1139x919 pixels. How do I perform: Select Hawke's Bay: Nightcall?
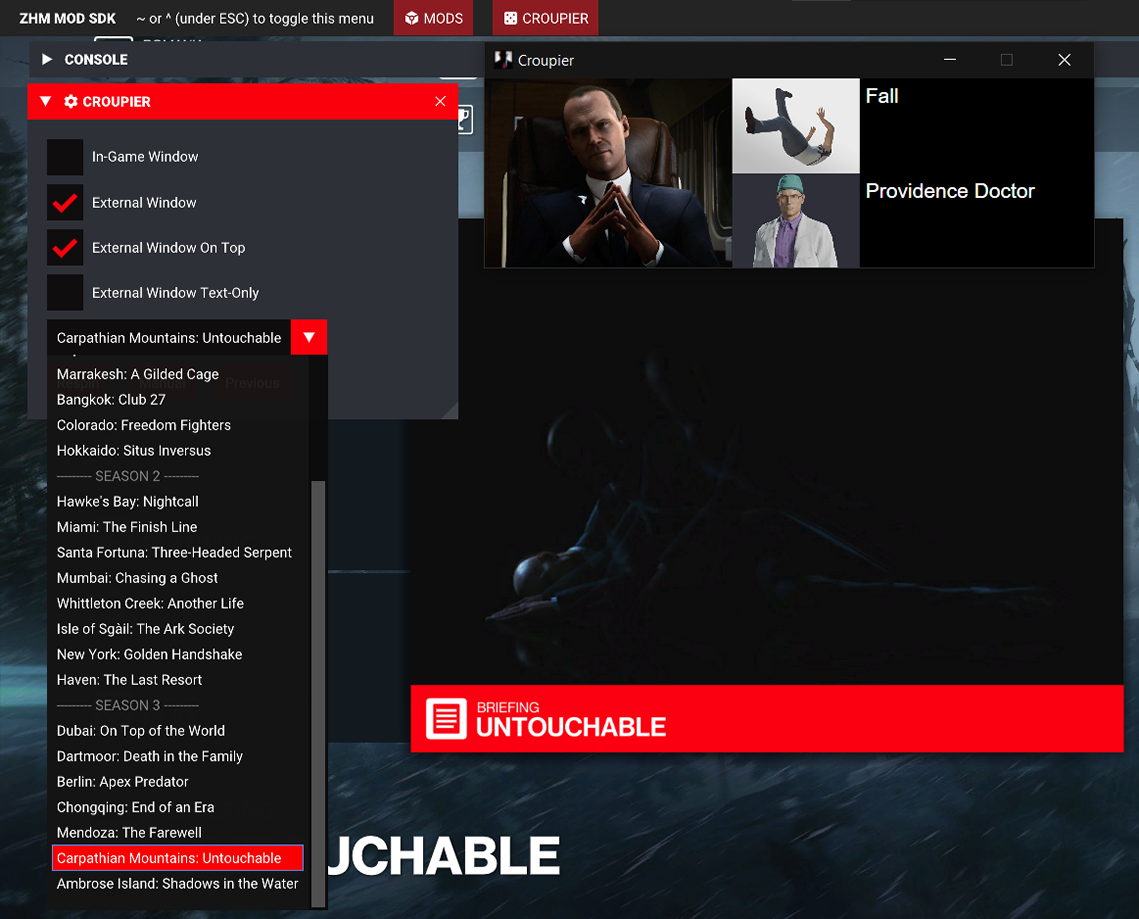[127, 501]
